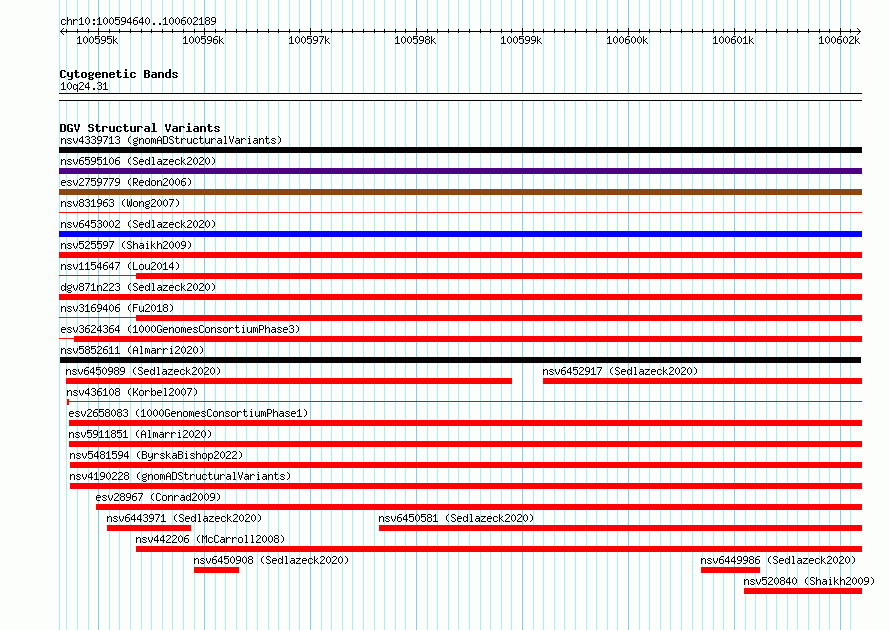Open nsv3169406 (Fu2018) label
This screenshot has height=630, width=890.
(x=117, y=308)
